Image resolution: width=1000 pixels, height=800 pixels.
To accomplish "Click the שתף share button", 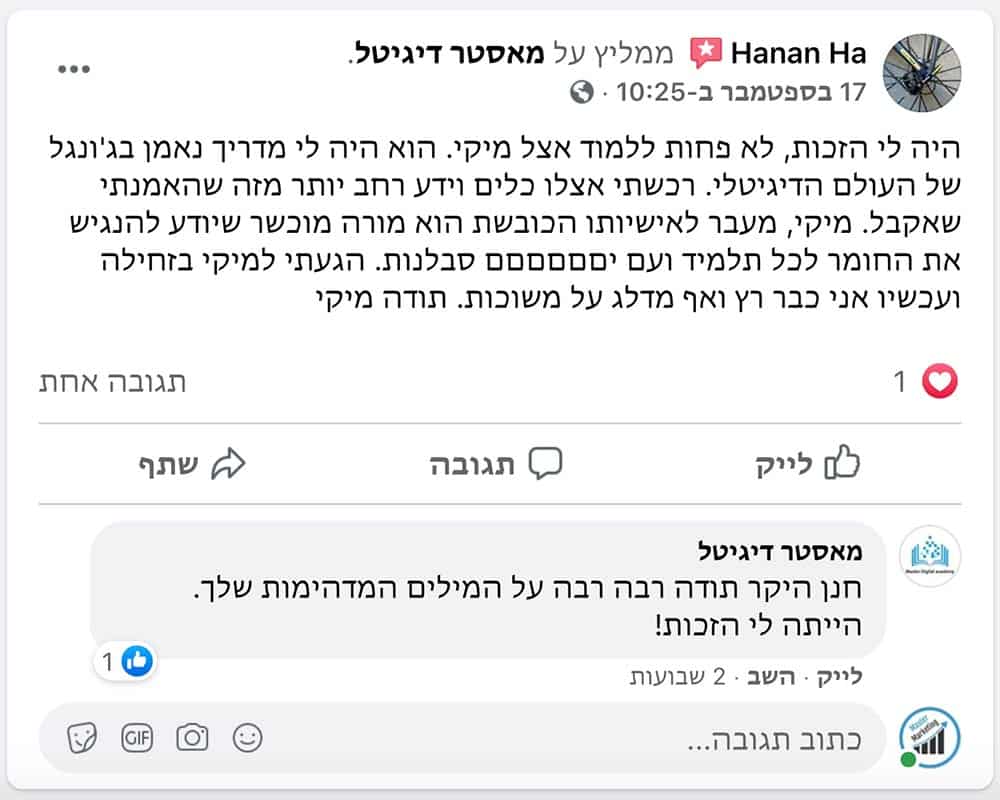I will tap(191, 464).
